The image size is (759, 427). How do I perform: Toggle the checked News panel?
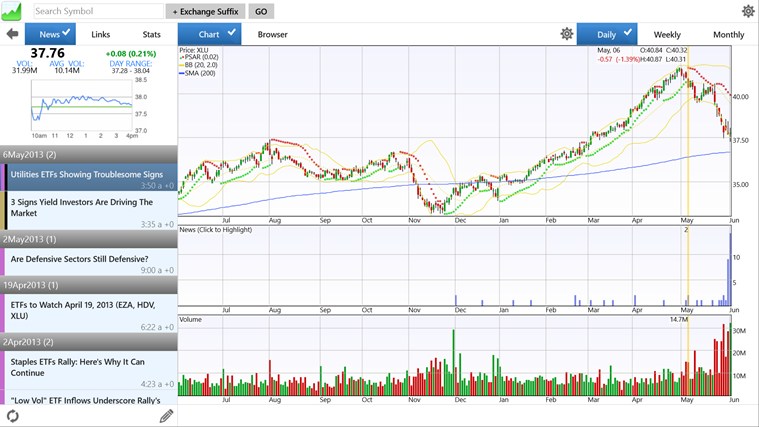point(52,34)
